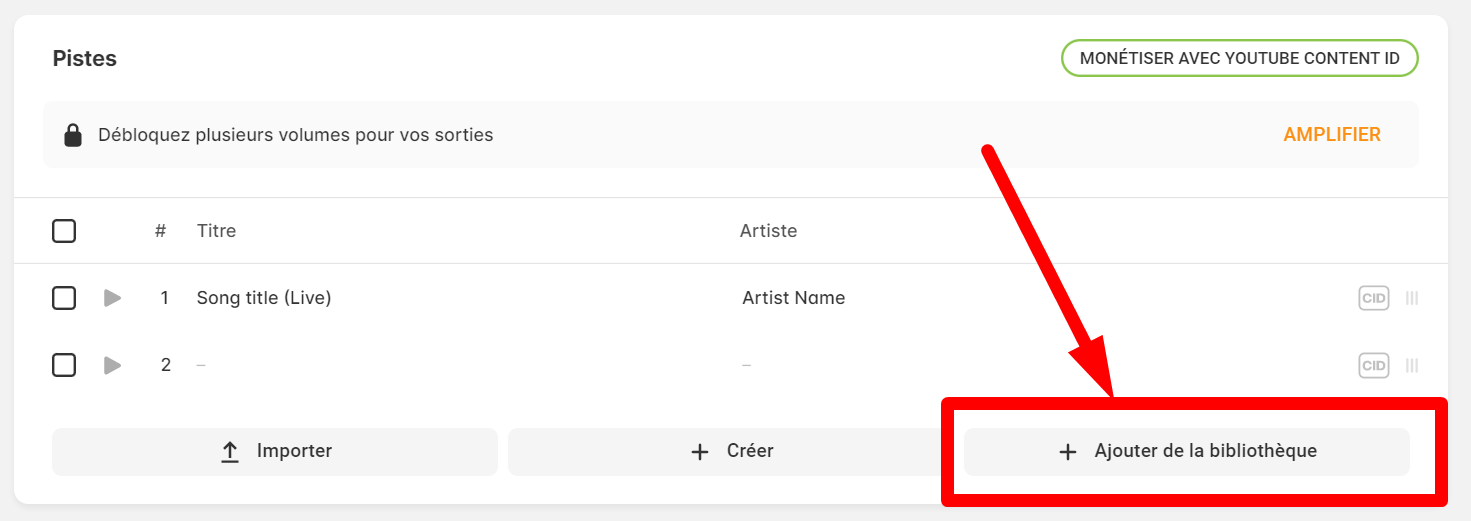Play the untitled track 2
Viewport: 1471px width, 521px height.
click(112, 366)
